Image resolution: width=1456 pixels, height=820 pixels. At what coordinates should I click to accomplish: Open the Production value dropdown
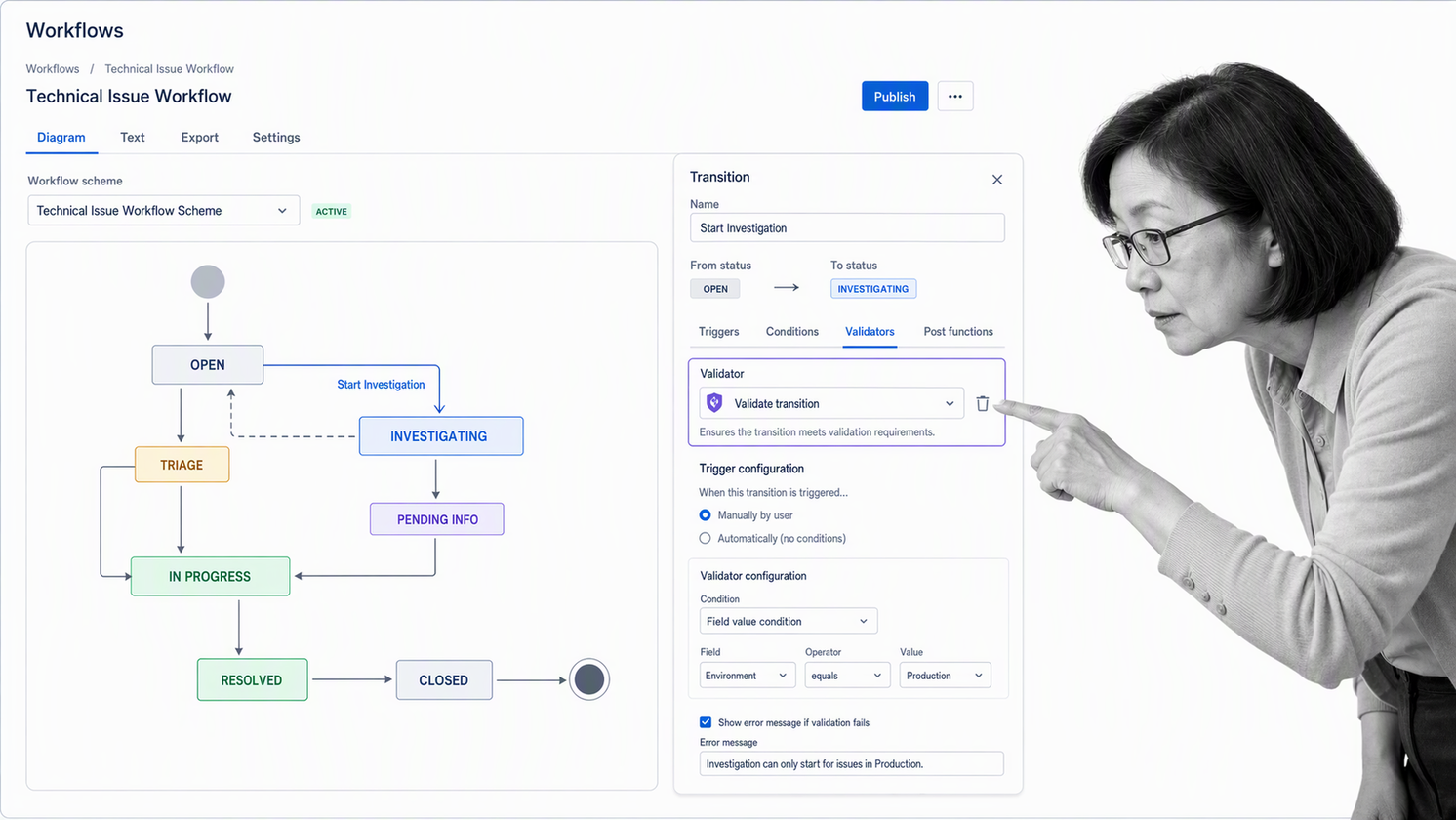[x=945, y=676]
